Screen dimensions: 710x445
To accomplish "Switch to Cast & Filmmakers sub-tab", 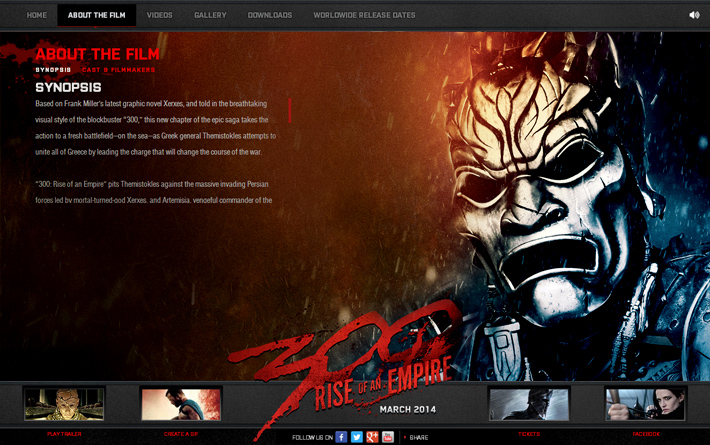I will pyautogui.click(x=119, y=70).
